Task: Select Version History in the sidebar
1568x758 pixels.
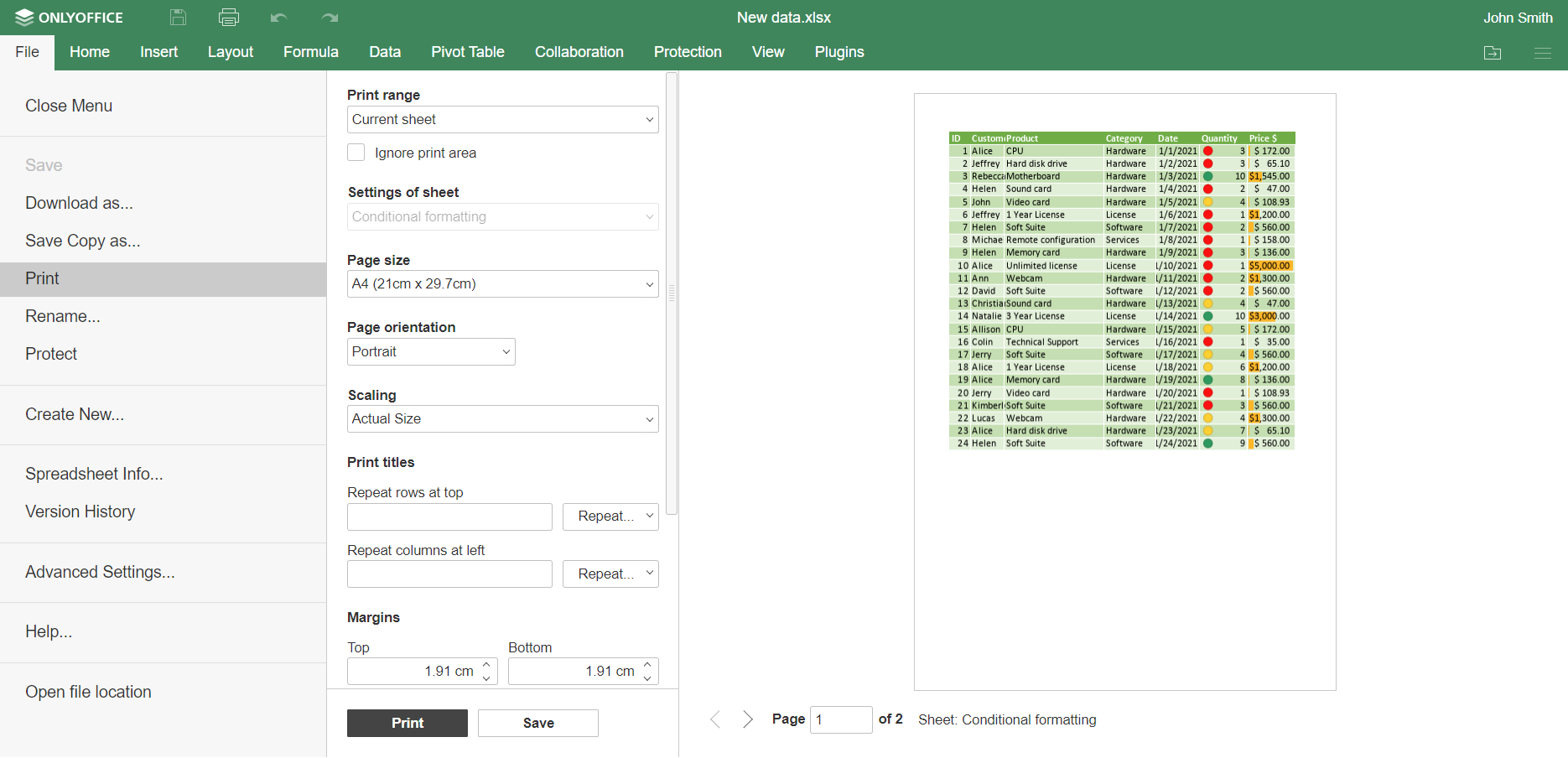Action: pos(80,511)
